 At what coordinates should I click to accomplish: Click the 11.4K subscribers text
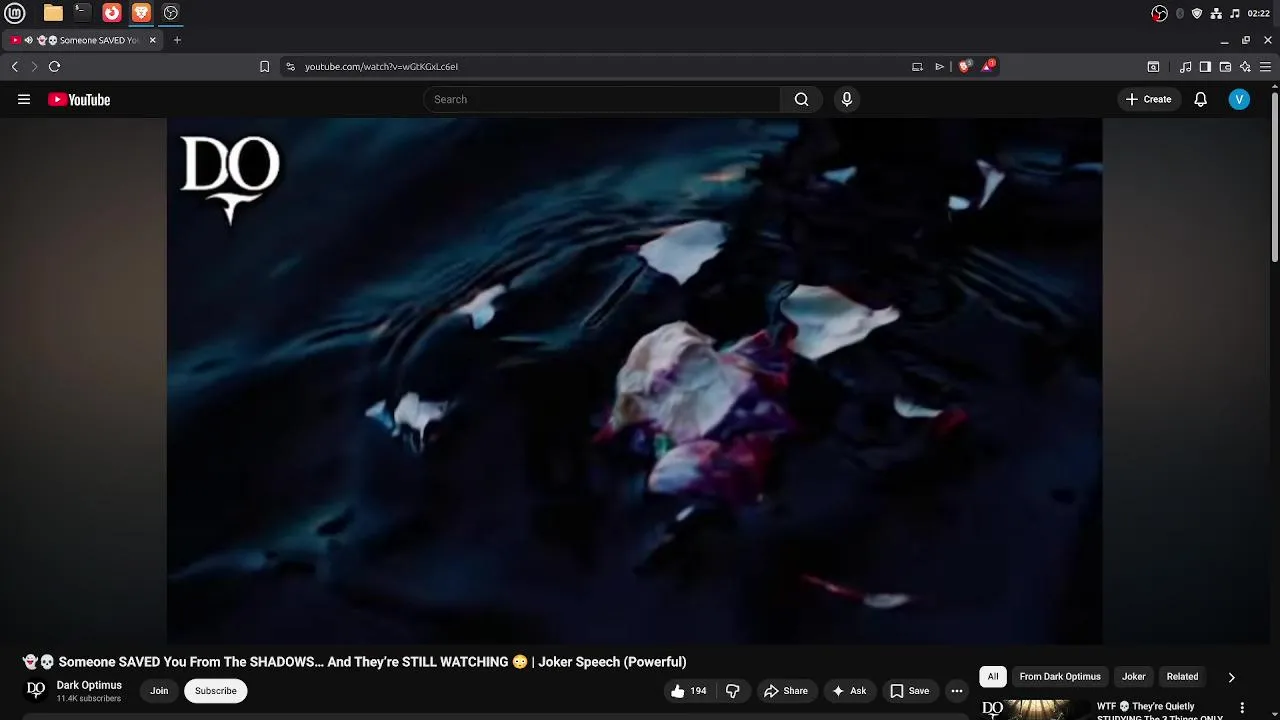tap(88, 698)
